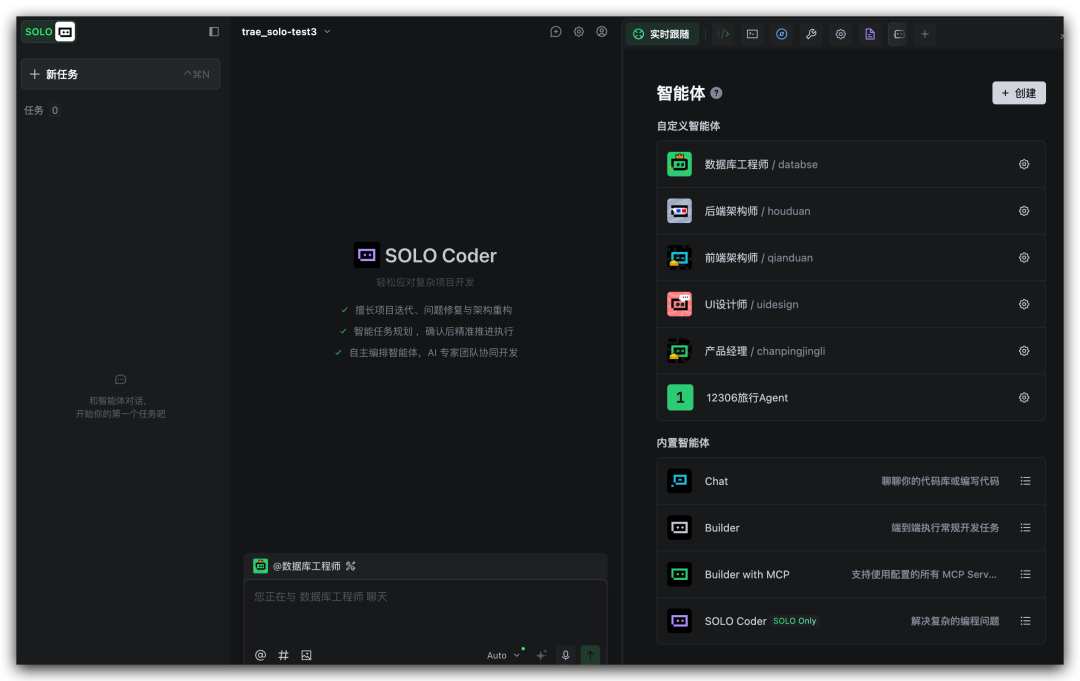Click the 任务 0 task count label

click(41, 110)
